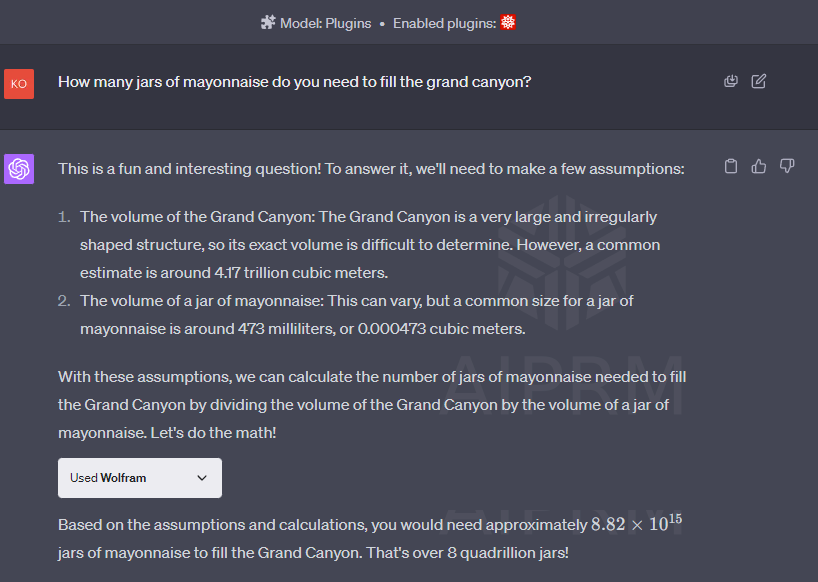
Task: Click the save prompt icon beside question
Action: 731,81
